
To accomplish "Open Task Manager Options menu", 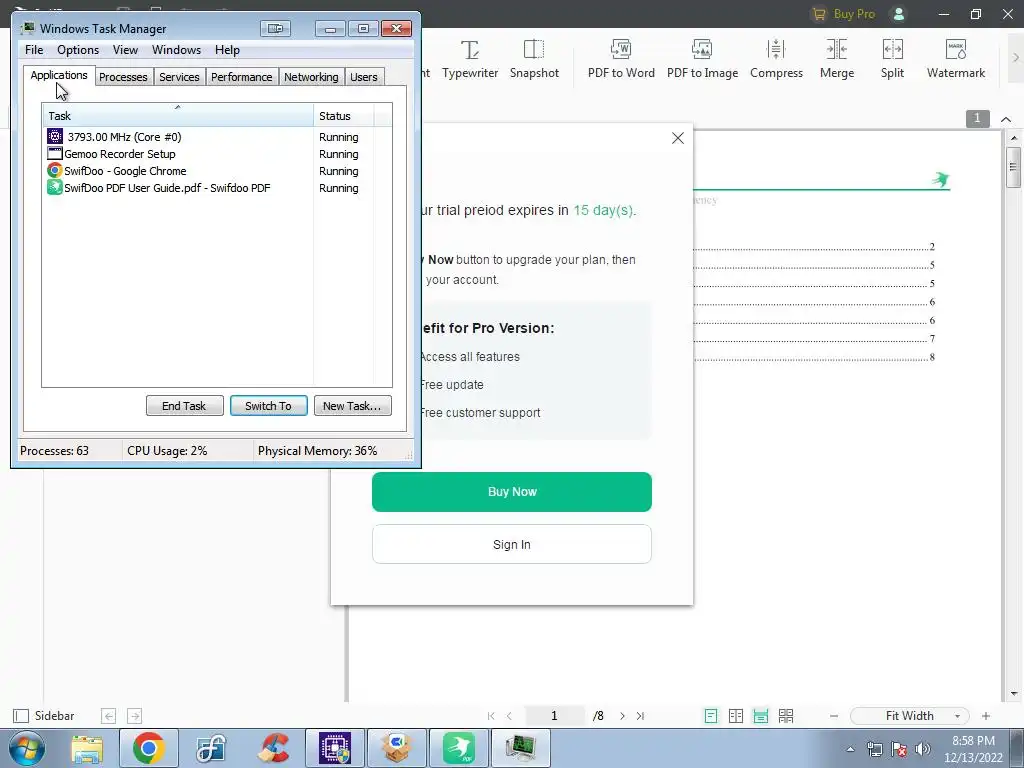I will point(78,50).
